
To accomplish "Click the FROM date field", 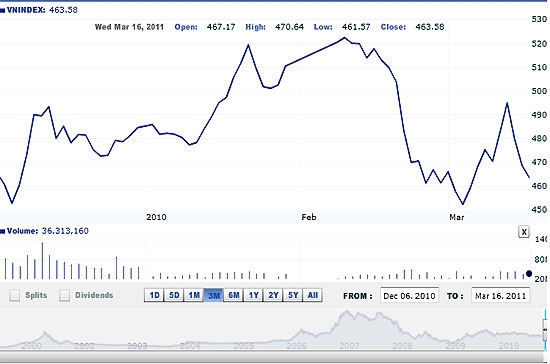I will tap(409, 296).
